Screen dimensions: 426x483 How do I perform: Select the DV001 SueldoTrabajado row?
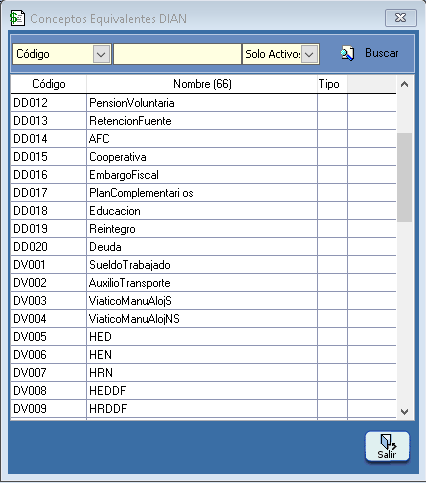coord(203,265)
